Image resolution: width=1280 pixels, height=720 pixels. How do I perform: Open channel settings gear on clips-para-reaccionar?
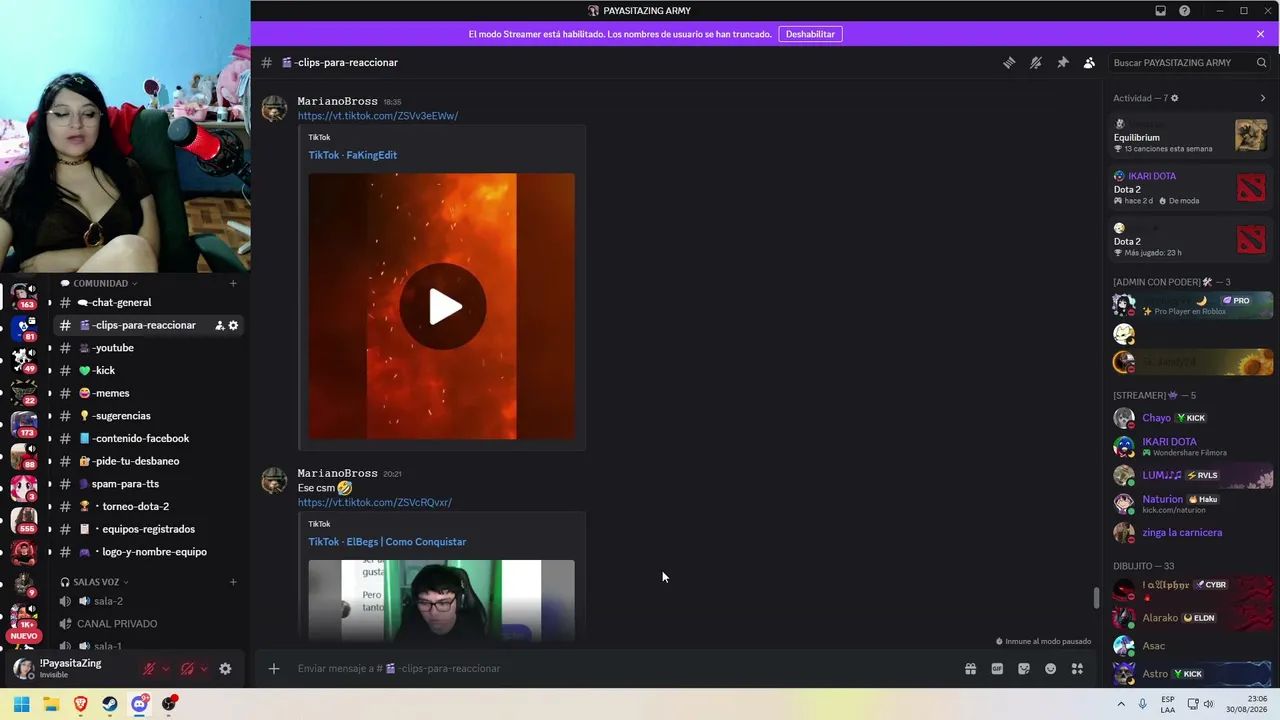coord(234,325)
